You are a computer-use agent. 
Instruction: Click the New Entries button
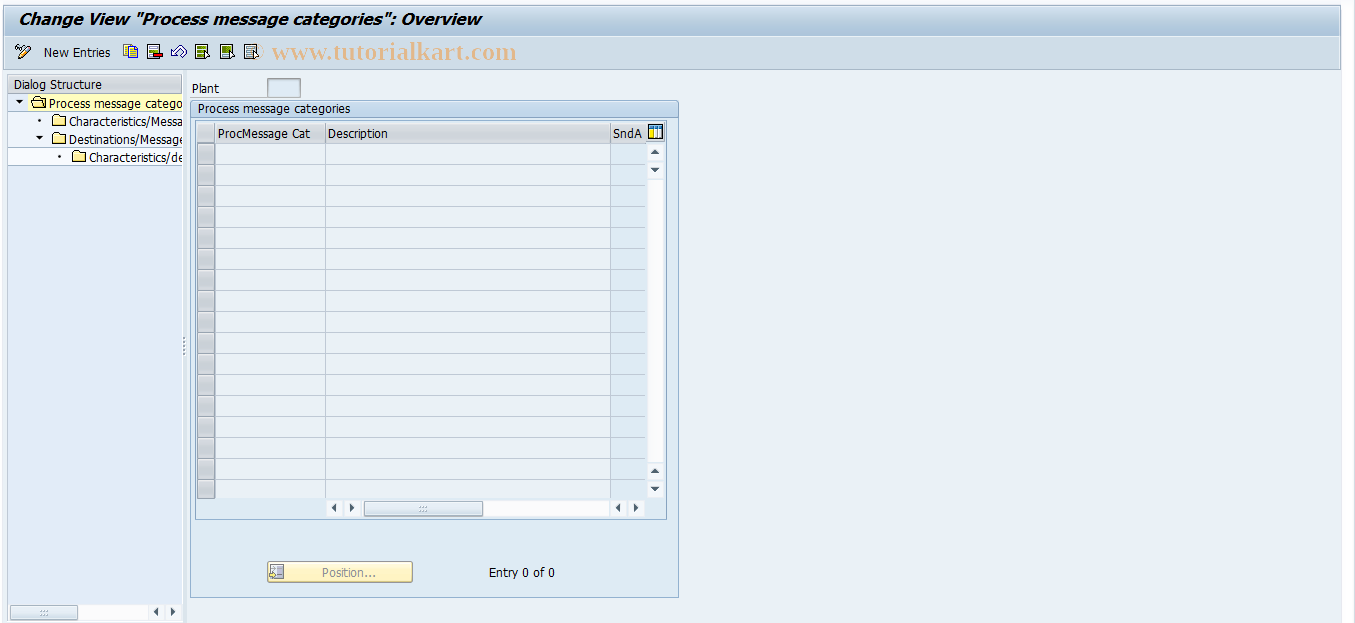pos(77,52)
